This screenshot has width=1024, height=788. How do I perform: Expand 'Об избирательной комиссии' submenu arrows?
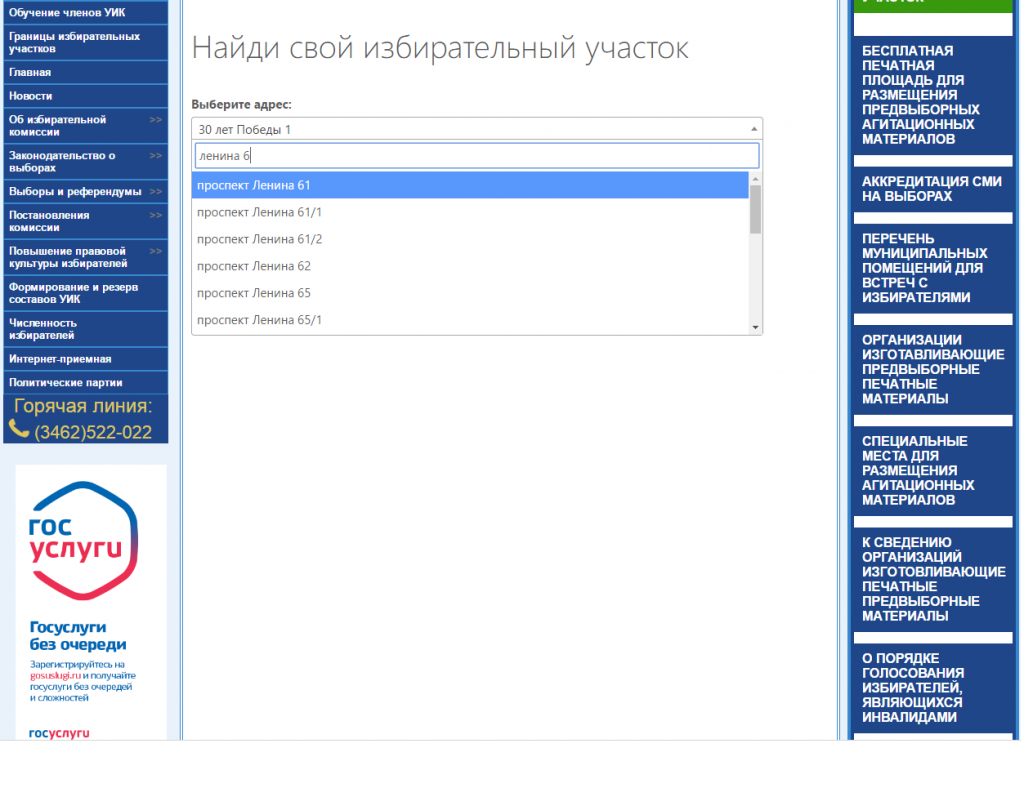pyautogui.click(x=155, y=120)
